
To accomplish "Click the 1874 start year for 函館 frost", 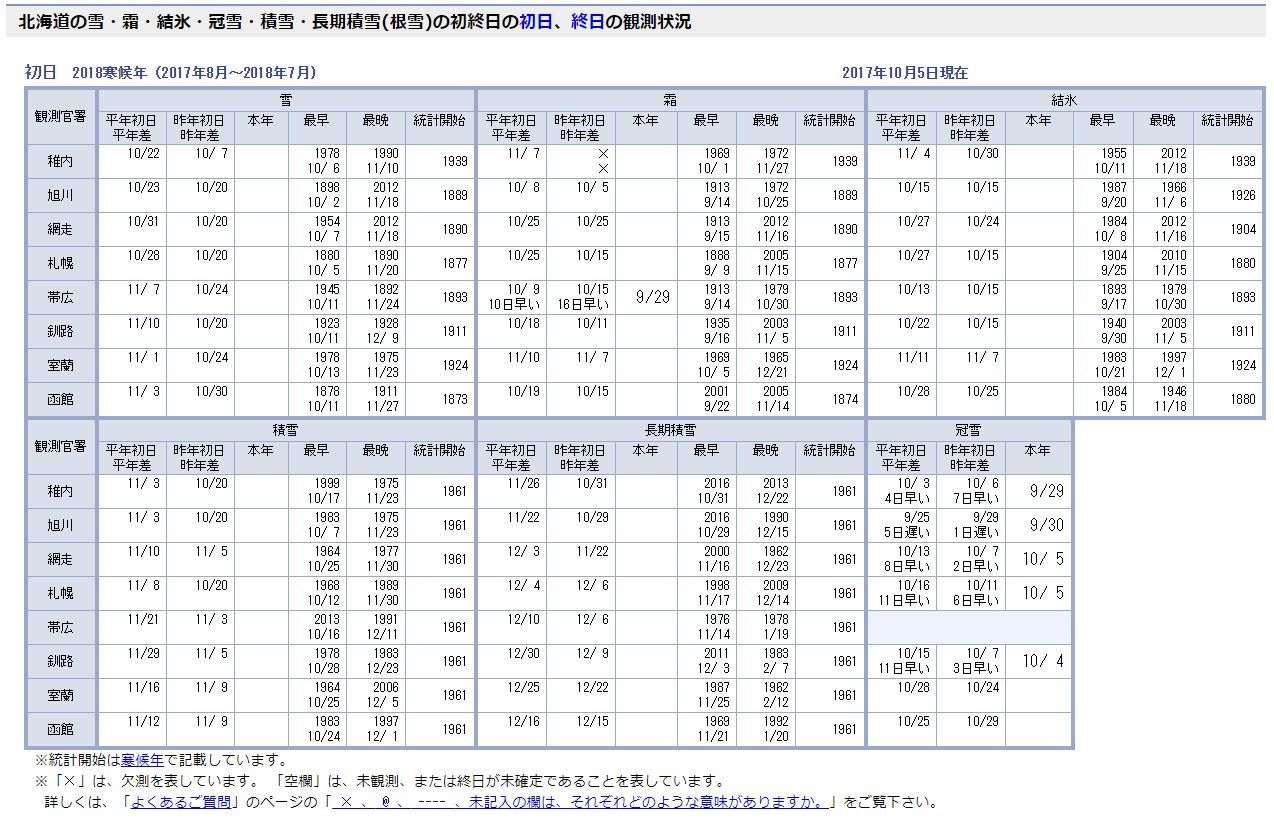I will [x=844, y=399].
